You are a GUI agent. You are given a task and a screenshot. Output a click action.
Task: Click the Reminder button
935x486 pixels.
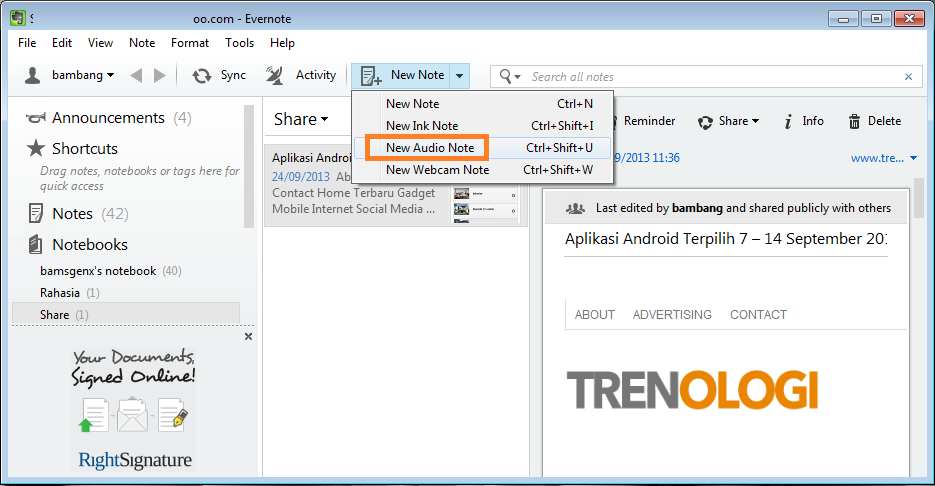click(x=649, y=121)
